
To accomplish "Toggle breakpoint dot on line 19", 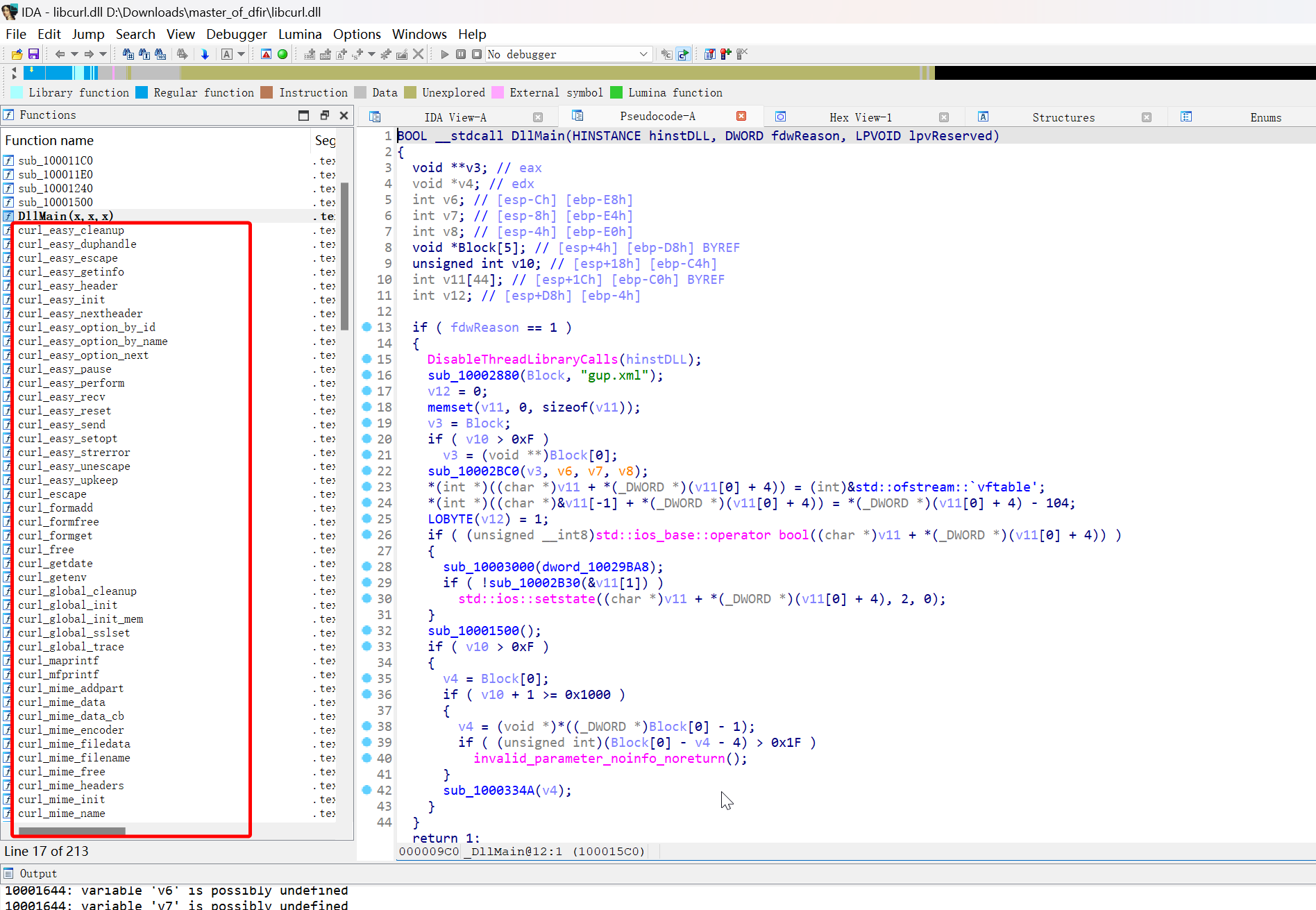I will pos(366,423).
